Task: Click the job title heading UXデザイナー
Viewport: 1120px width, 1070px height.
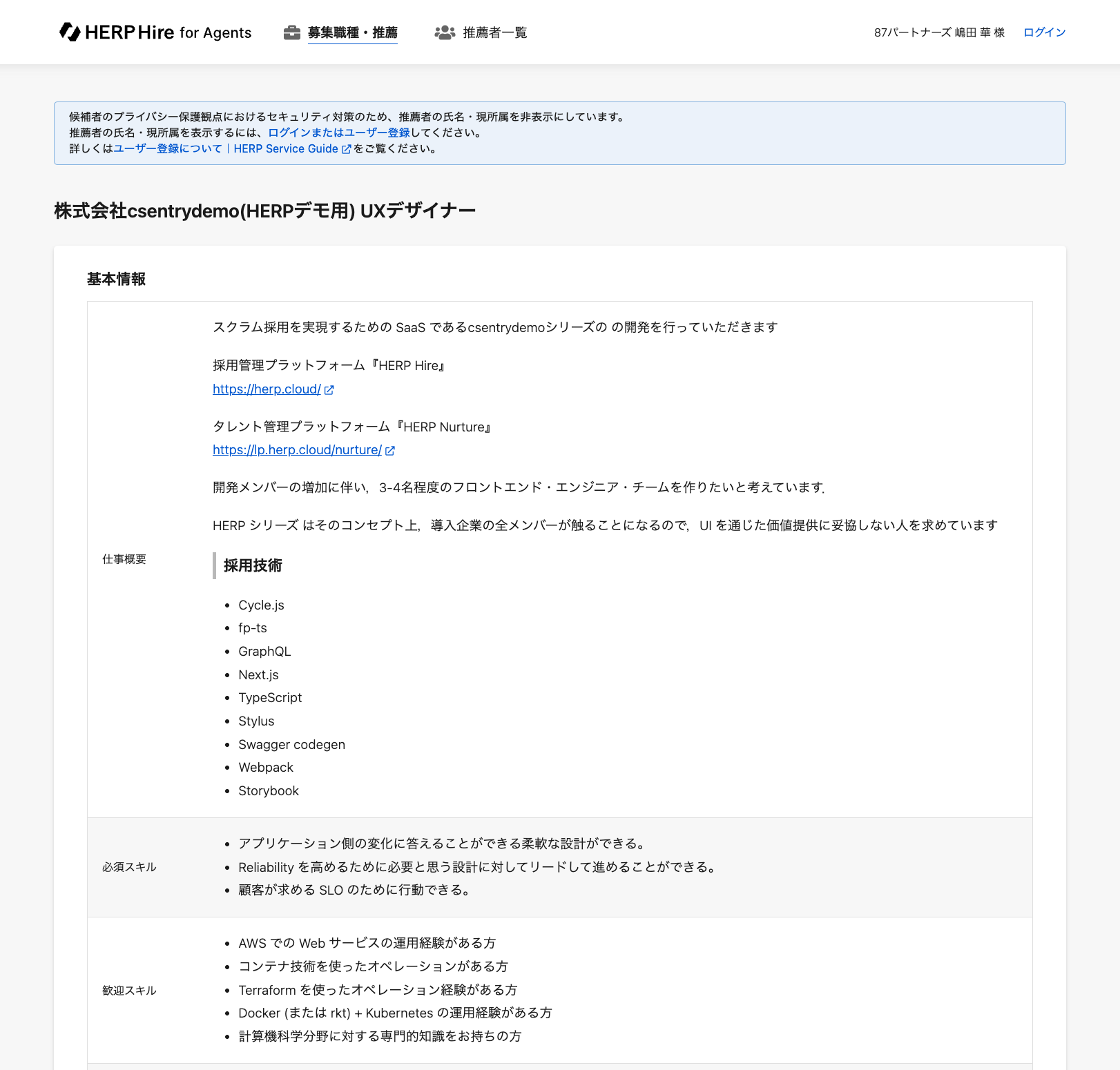Action: (x=418, y=211)
